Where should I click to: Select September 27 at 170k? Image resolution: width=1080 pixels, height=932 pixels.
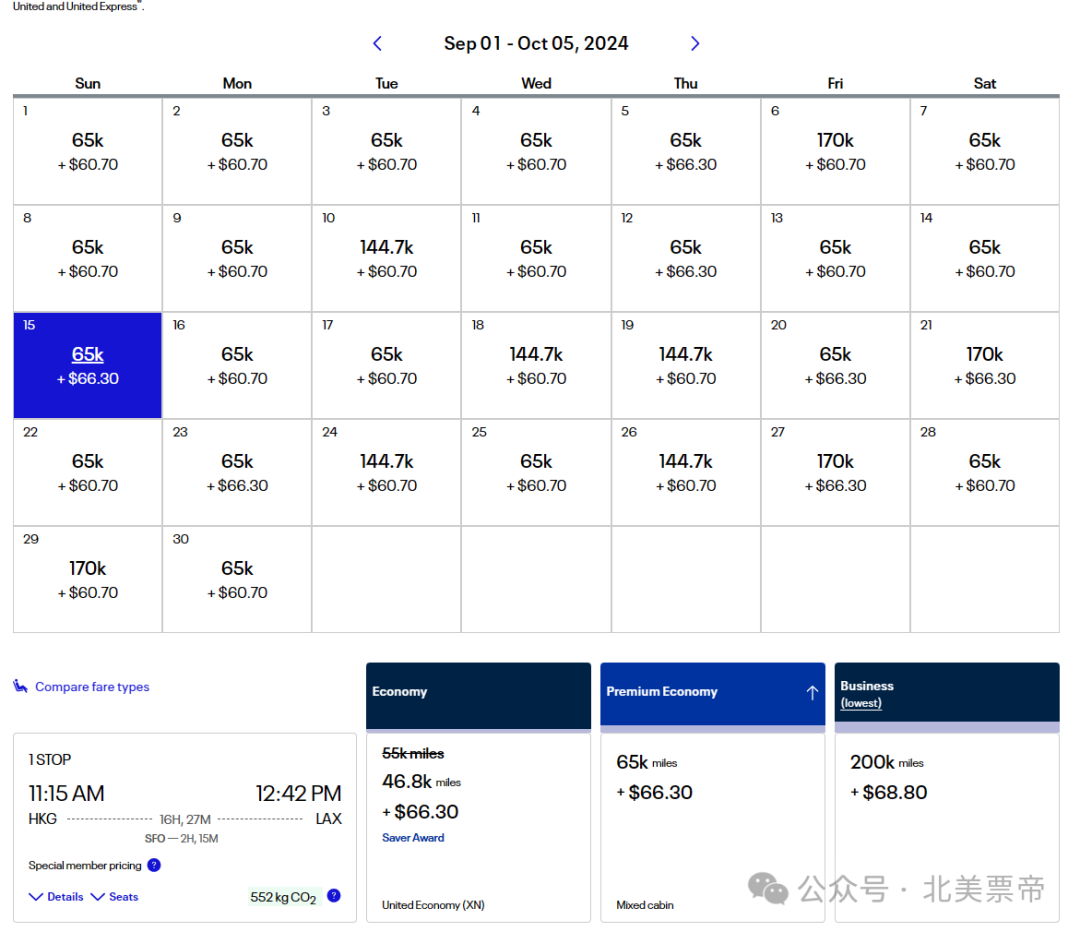click(835, 473)
